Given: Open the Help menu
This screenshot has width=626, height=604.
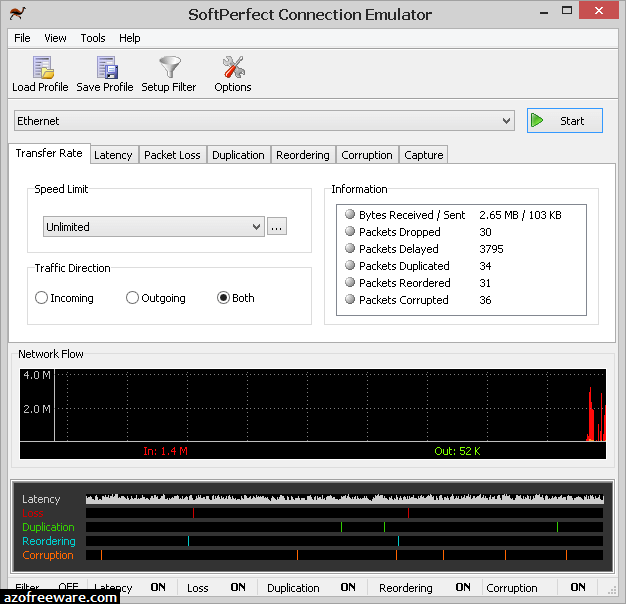Looking at the screenshot, I should click(130, 38).
